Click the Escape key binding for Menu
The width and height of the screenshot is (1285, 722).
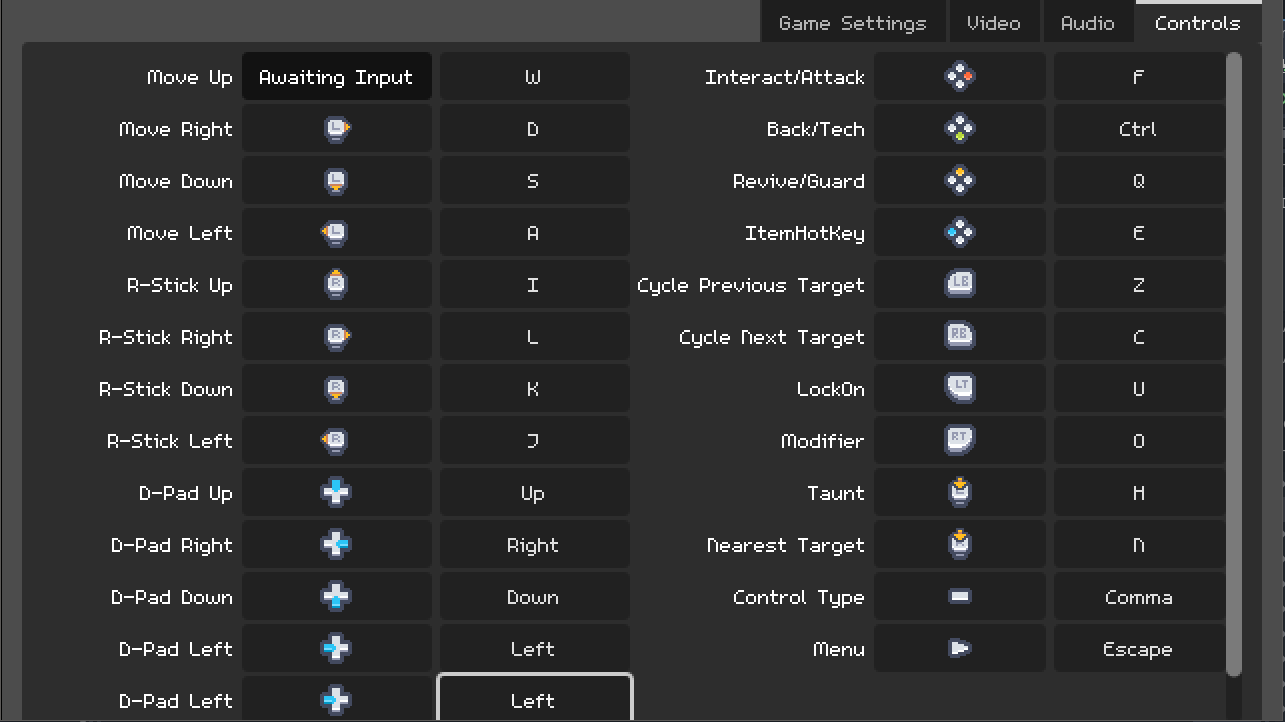tap(1138, 649)
